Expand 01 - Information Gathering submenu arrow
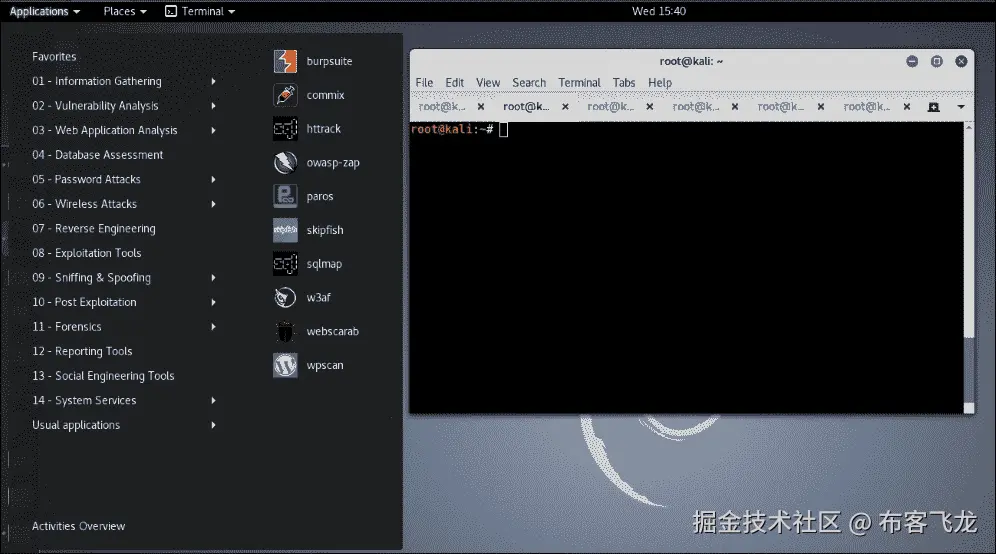996x554 pixels. [x=213, y=81]
